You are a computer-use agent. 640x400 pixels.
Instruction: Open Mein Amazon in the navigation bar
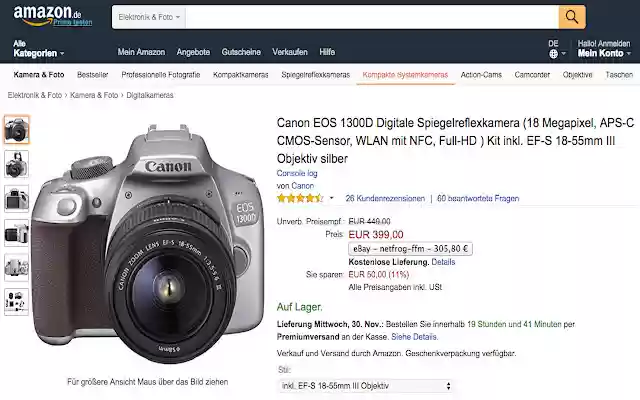141,52
